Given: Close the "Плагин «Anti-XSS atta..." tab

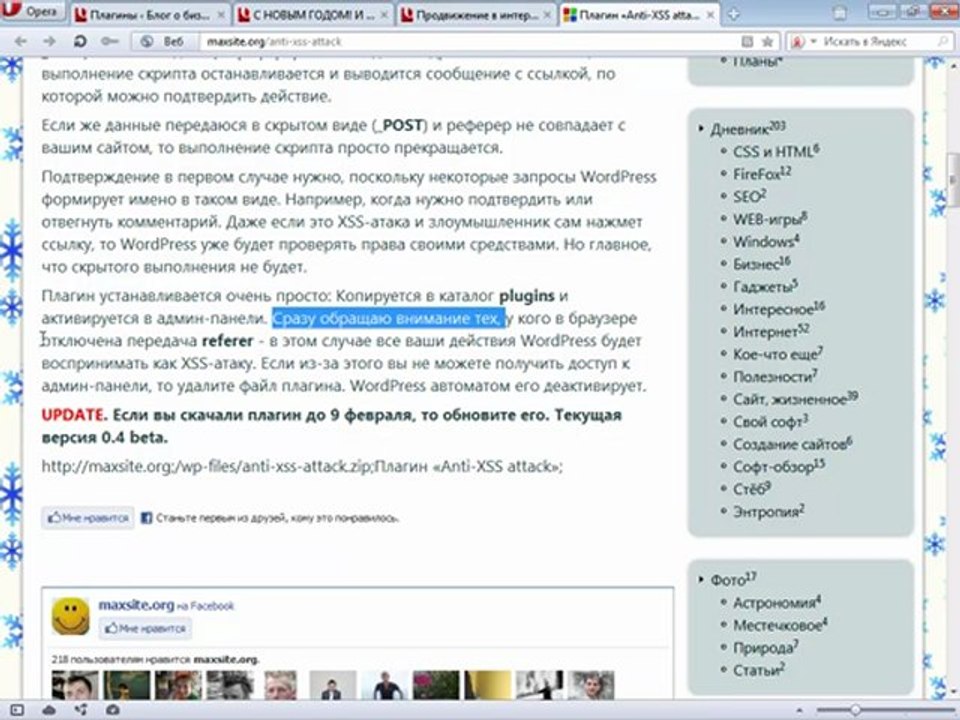Looking at the screenshot, I should 711,15.
